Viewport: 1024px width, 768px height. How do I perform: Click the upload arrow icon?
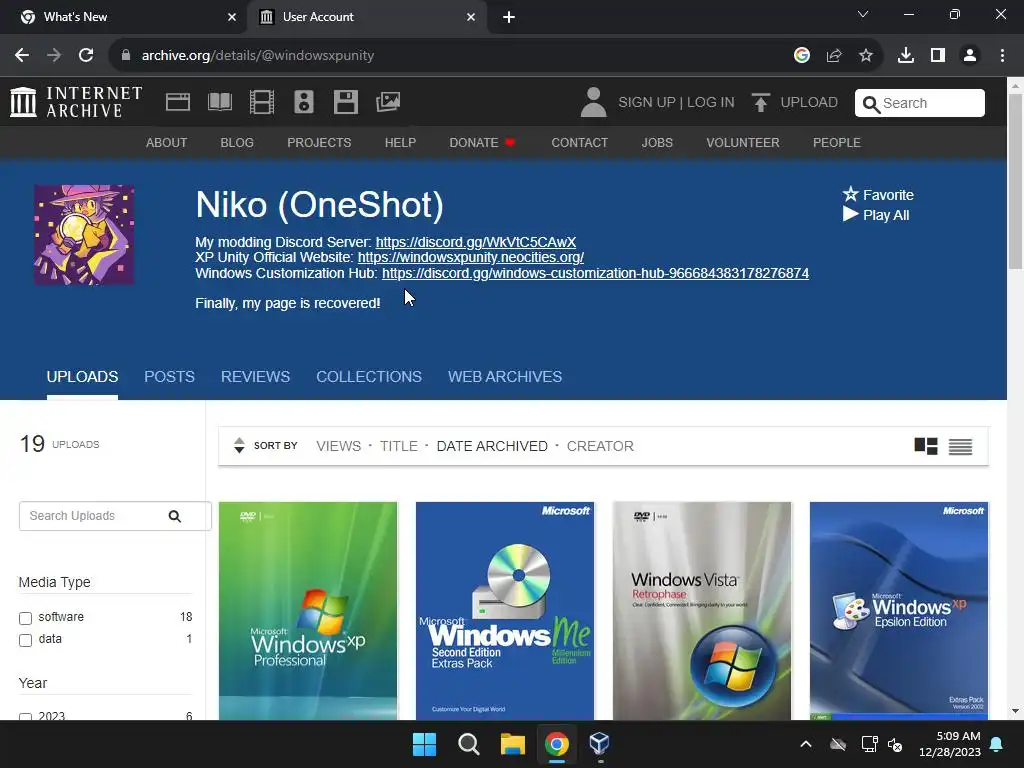click(760, 103)
